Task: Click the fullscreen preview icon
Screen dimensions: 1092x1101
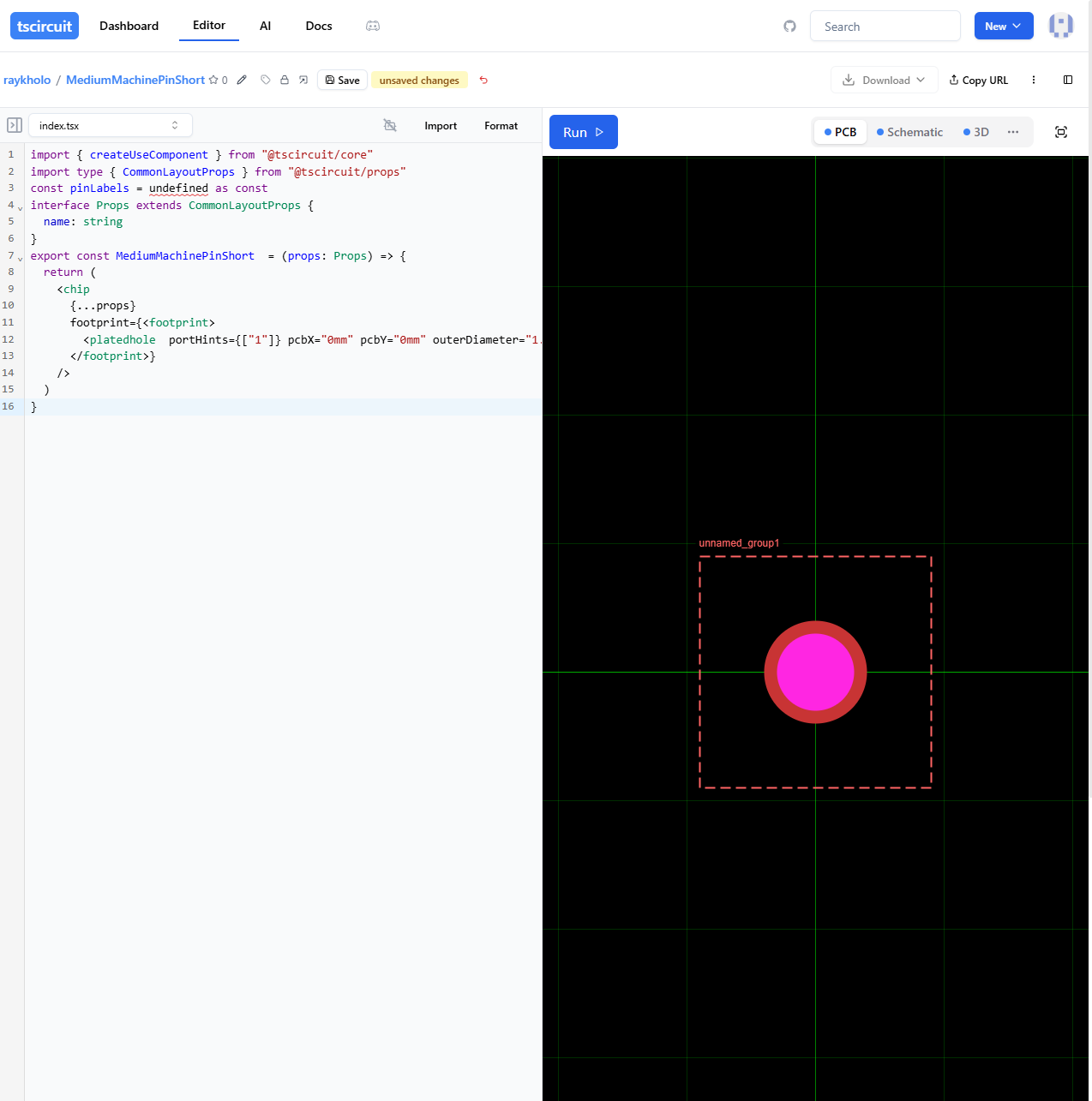Action: [x=1061, y=132]
